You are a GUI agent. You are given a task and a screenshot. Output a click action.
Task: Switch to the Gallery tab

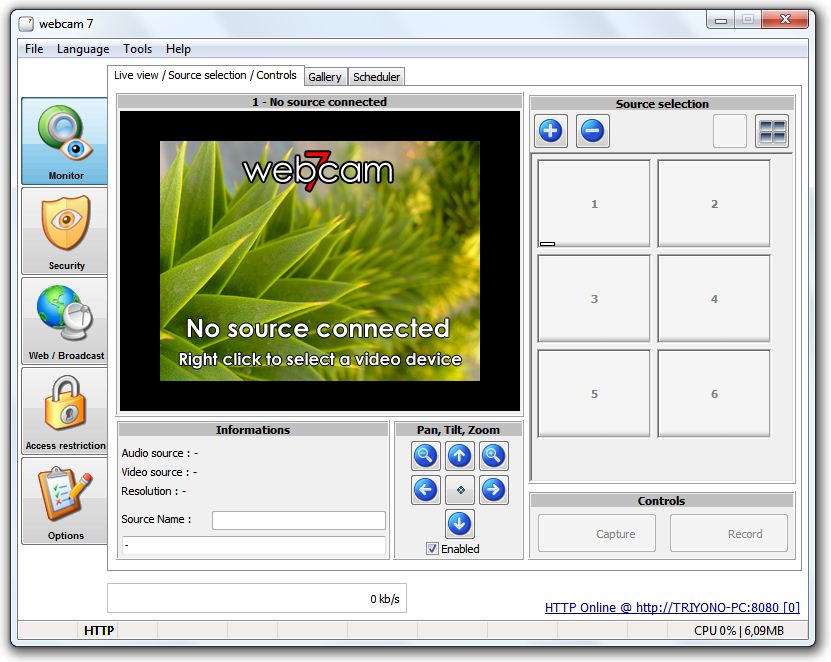coord(325,77)
